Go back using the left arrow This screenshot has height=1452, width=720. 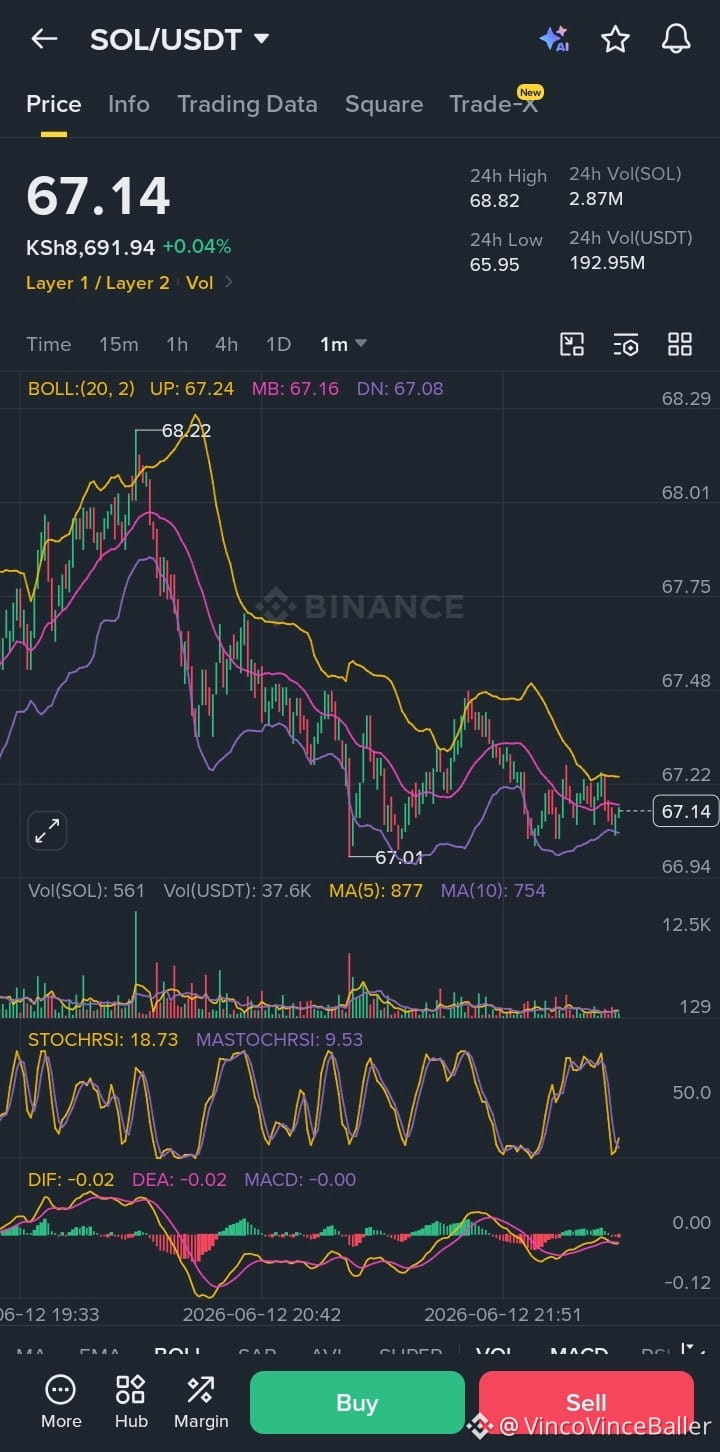coord(44,39)
